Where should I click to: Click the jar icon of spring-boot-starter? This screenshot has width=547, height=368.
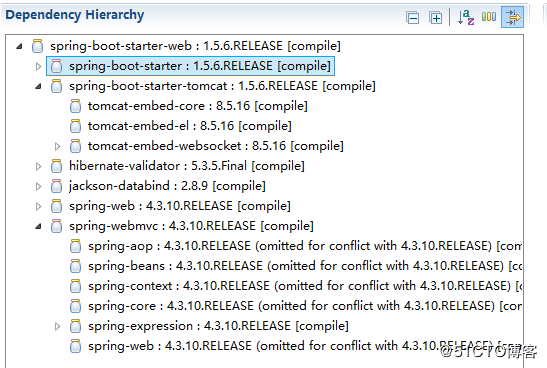(56, 66)
